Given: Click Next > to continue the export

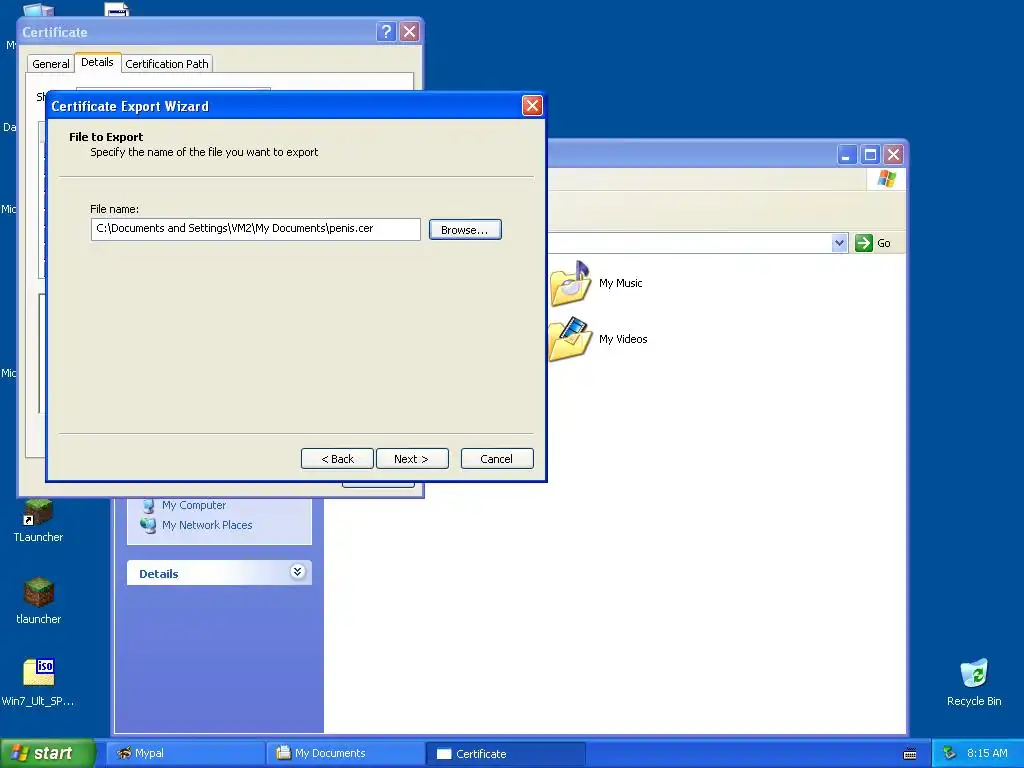Looking at the screenshot, I should coord(411,458).
